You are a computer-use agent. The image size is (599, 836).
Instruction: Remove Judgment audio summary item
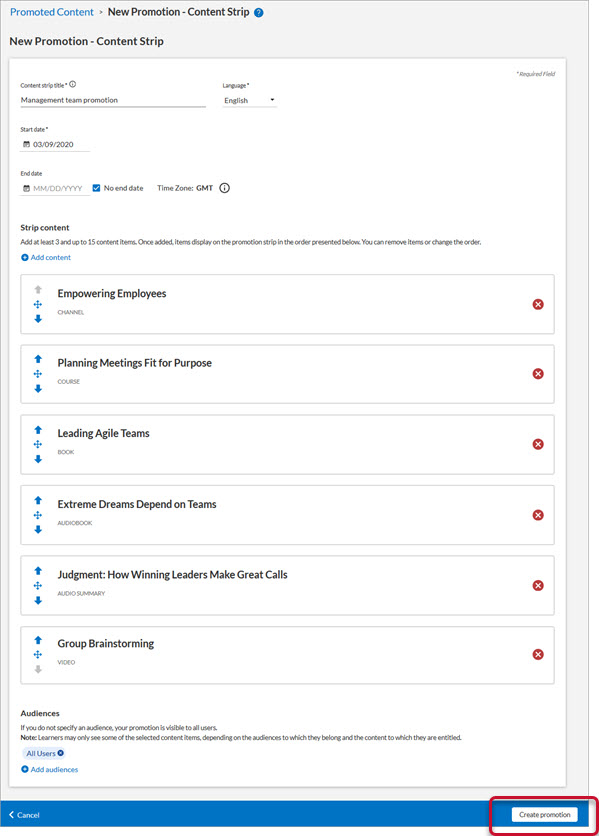pos(538,585)
